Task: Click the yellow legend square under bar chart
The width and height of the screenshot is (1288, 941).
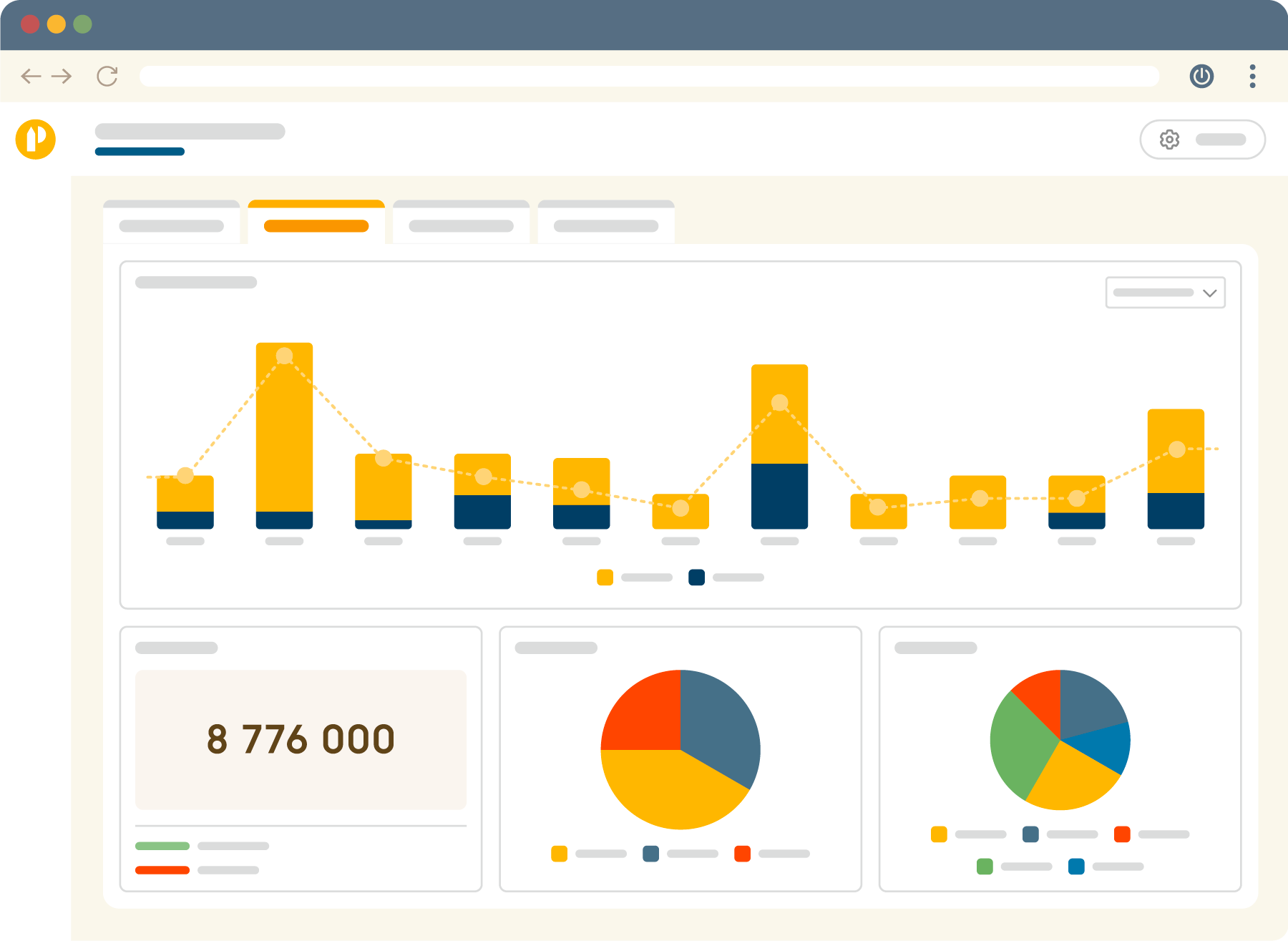Action: coord(605,577)
